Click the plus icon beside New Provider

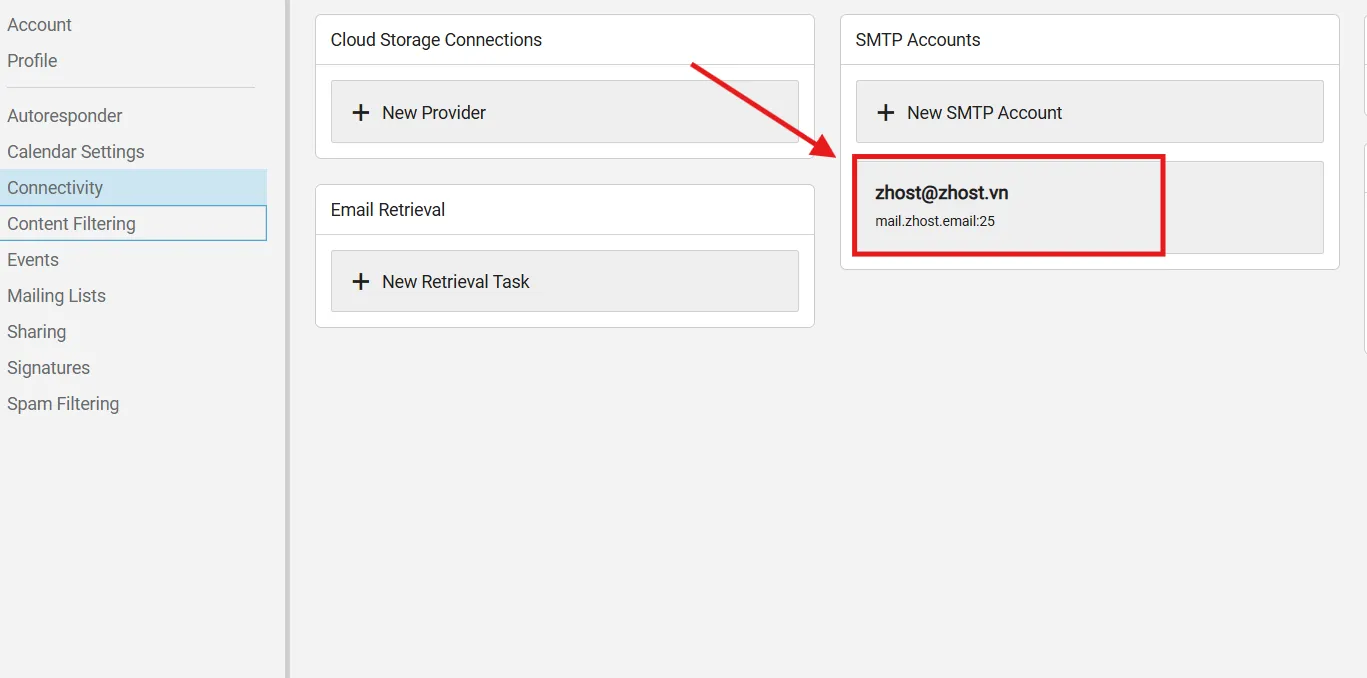(361, 113)
